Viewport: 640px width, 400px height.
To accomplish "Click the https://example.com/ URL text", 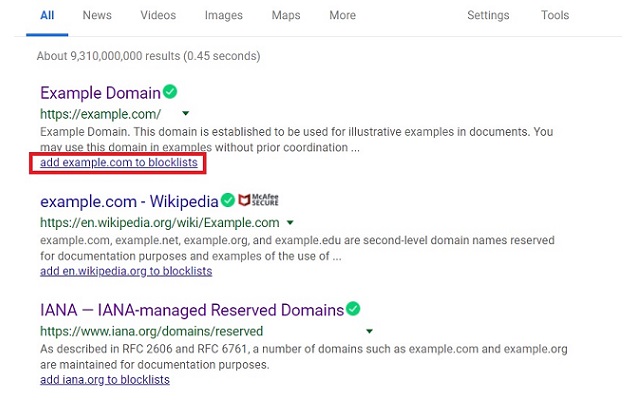I will [100, 114].
